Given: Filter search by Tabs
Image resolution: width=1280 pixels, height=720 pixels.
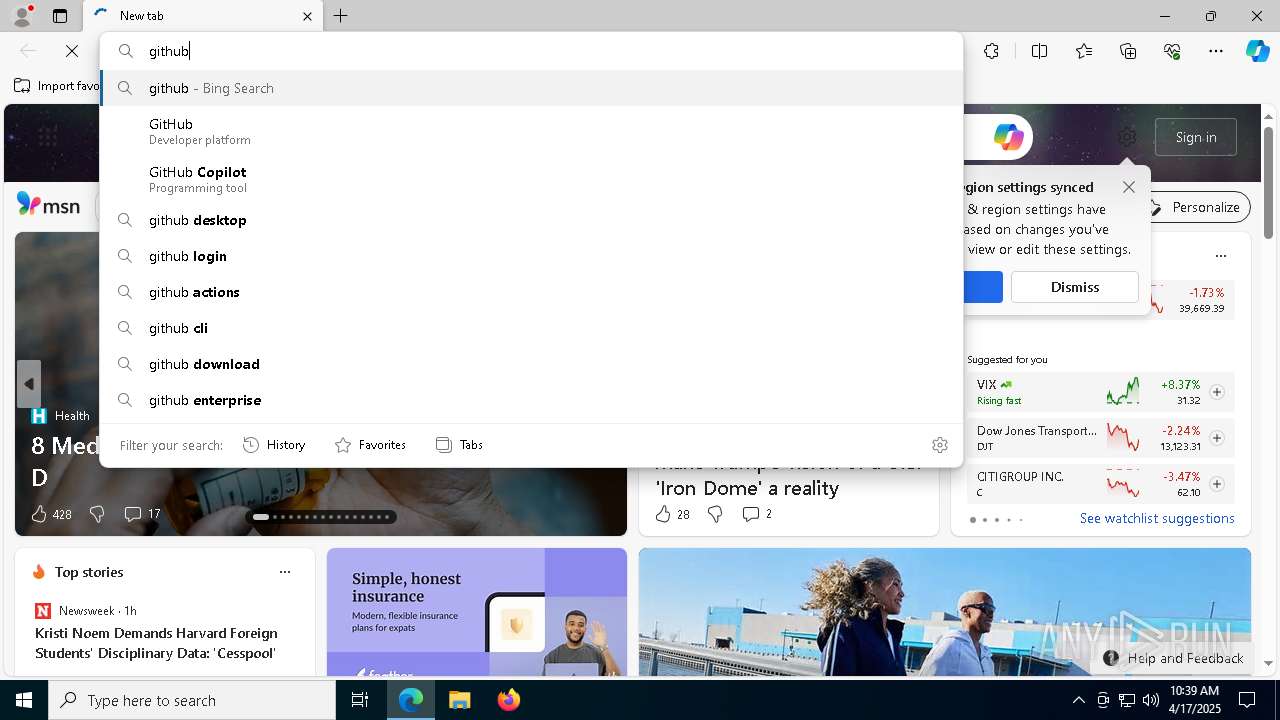Looking at the screenshot, I should [x=460, y=445].
